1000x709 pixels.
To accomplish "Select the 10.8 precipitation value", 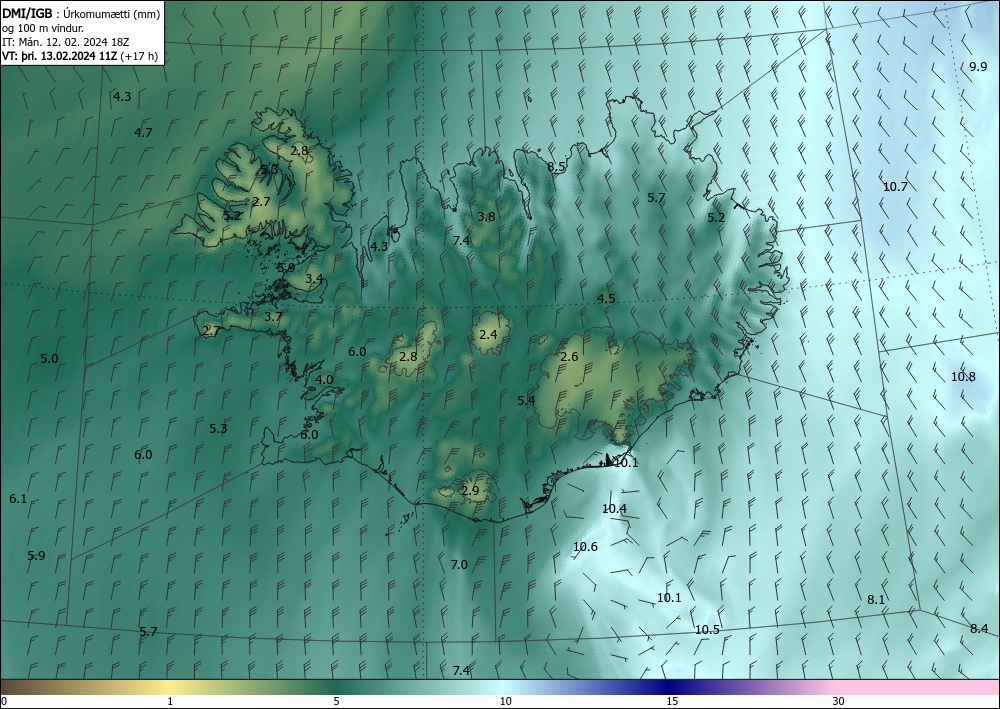I will (x=963, y=377).
